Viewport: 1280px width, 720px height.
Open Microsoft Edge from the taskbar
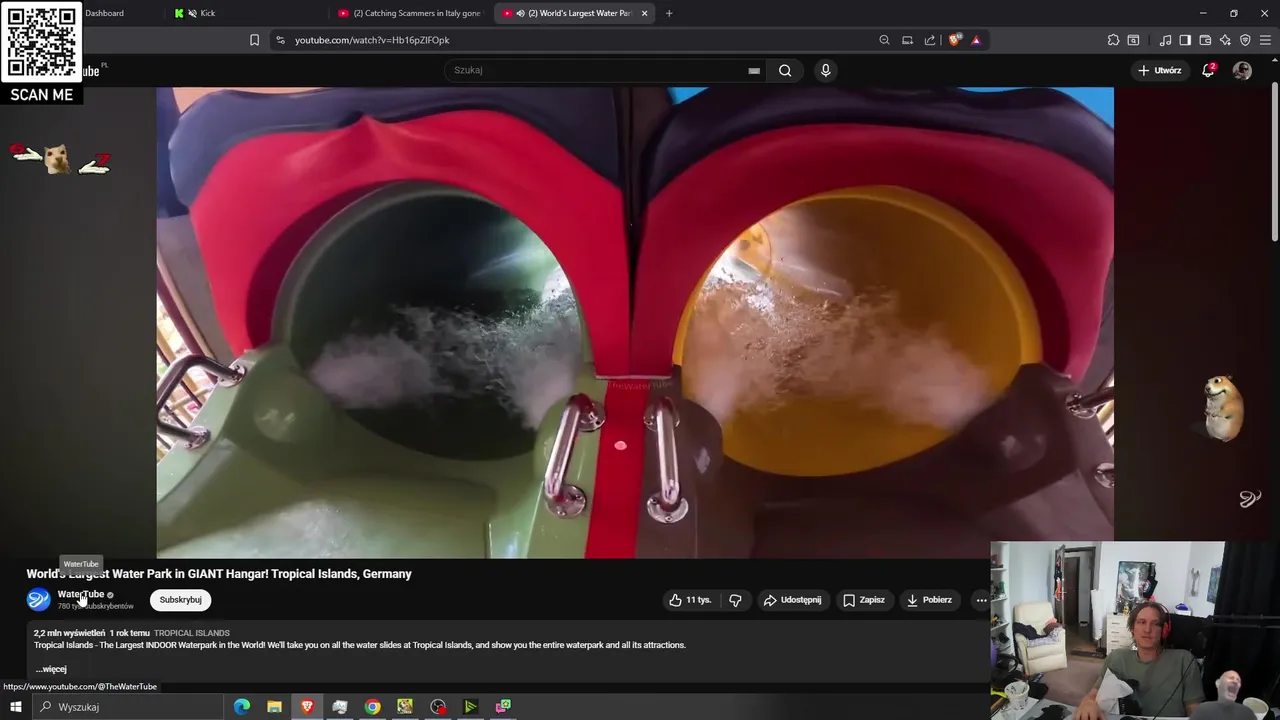[x=242, y=707]
